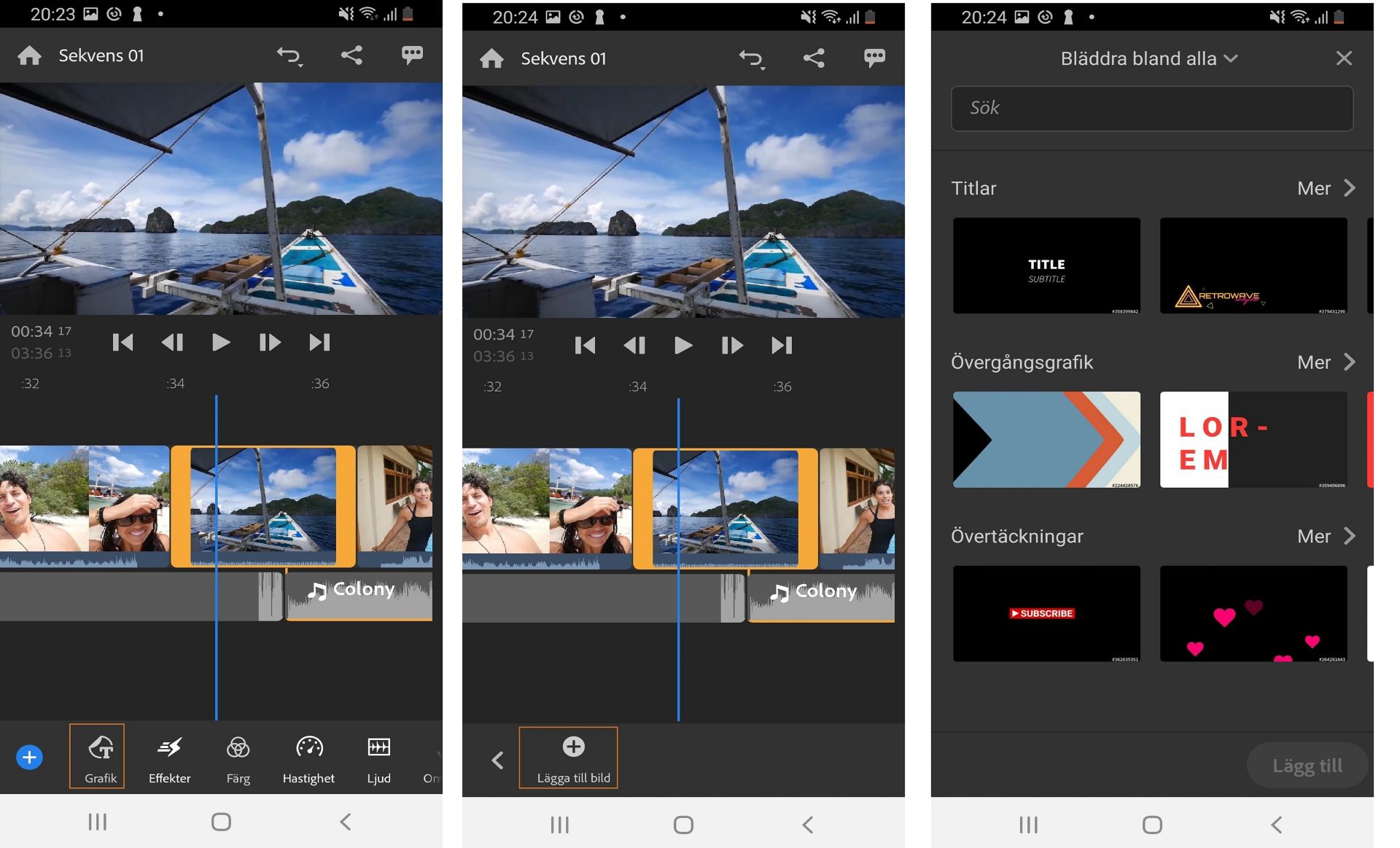Open the Grafik tool in left toolbar
1400x848 pixels.
pyautogui.click(x=98, y=757)
